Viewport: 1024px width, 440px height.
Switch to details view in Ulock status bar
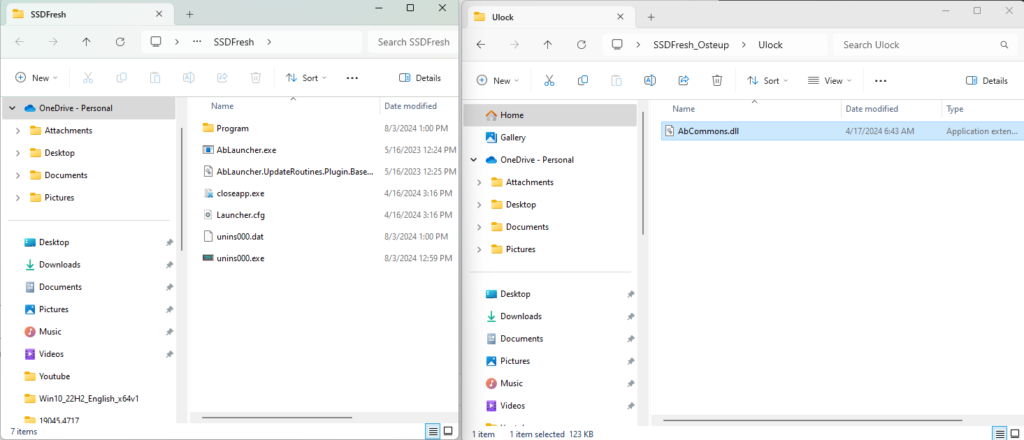click(x=998, y=432)
